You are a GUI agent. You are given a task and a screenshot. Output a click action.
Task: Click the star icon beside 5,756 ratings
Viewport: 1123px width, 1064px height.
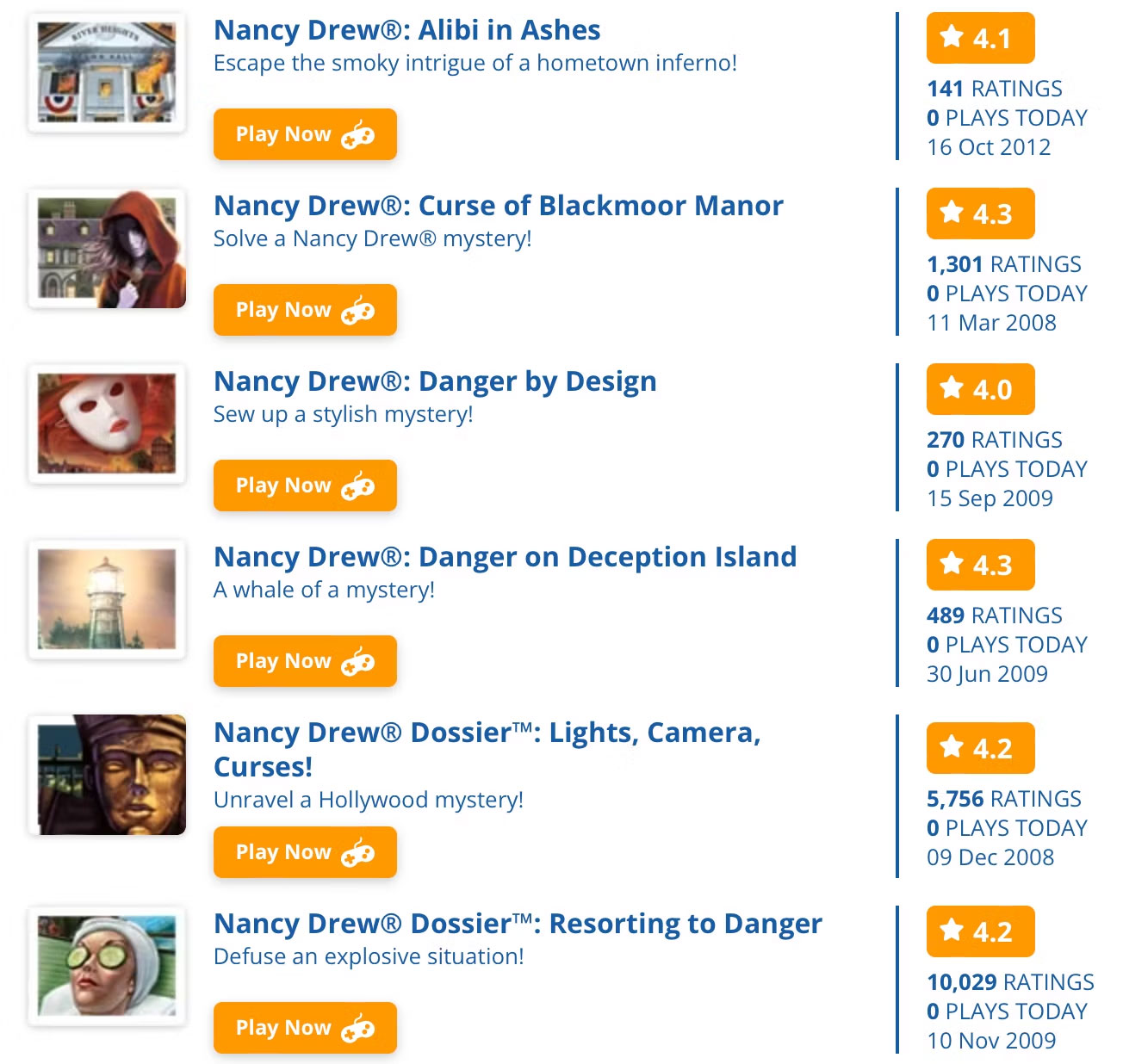click(952, 747)
